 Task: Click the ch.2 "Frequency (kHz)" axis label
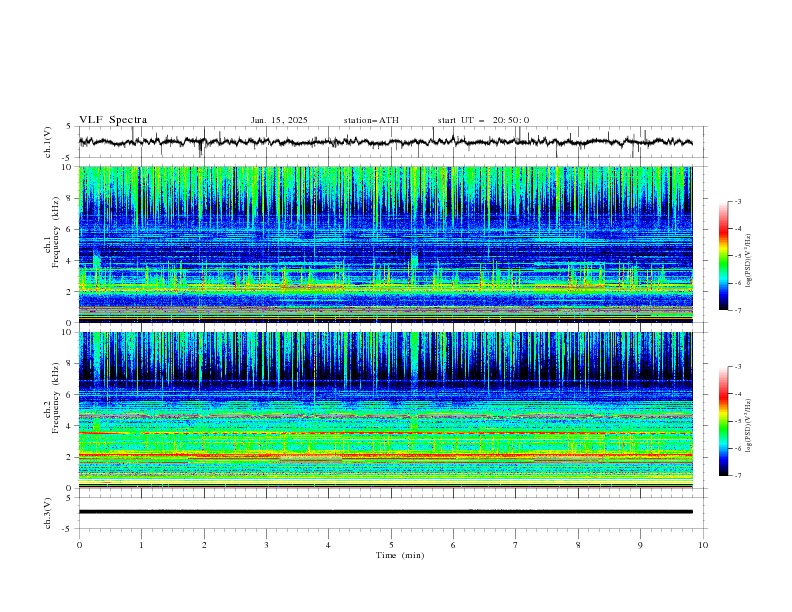coord(56,398)
